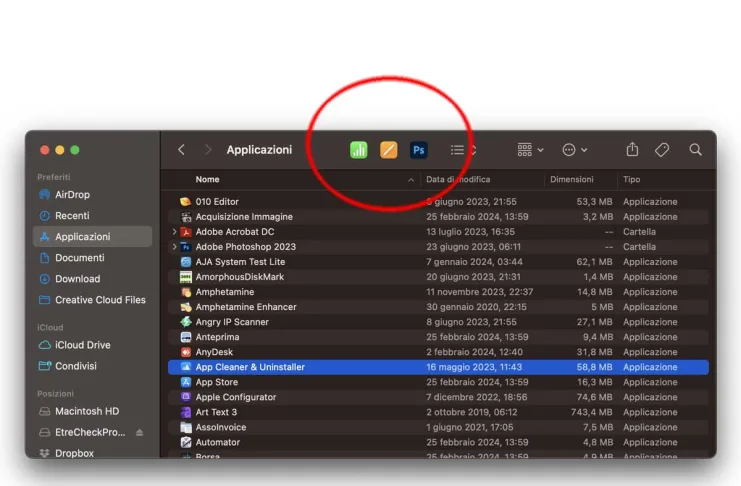This screenshot has width=741, height=486.
Task: Click the date 16 maggio 2023, 11:43
Action: click(474, 367)
